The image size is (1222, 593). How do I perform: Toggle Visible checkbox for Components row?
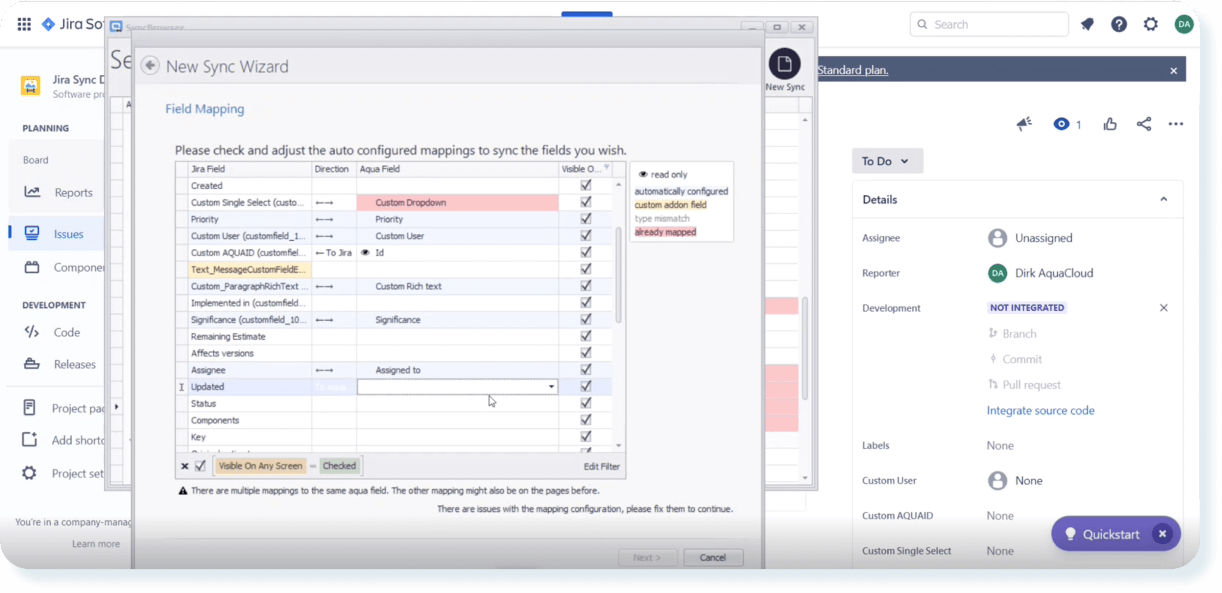point(586,420)
